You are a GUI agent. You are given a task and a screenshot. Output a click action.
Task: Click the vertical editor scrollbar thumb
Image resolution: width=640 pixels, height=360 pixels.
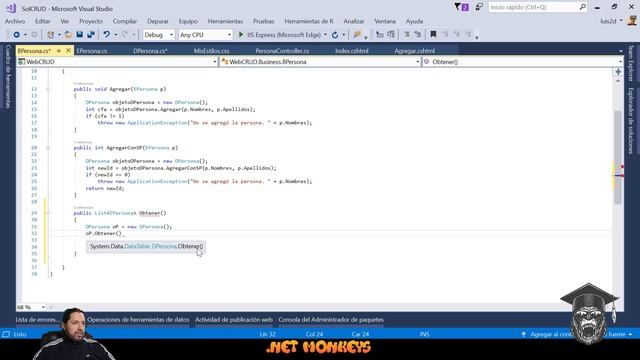click(x=618, y=157)
